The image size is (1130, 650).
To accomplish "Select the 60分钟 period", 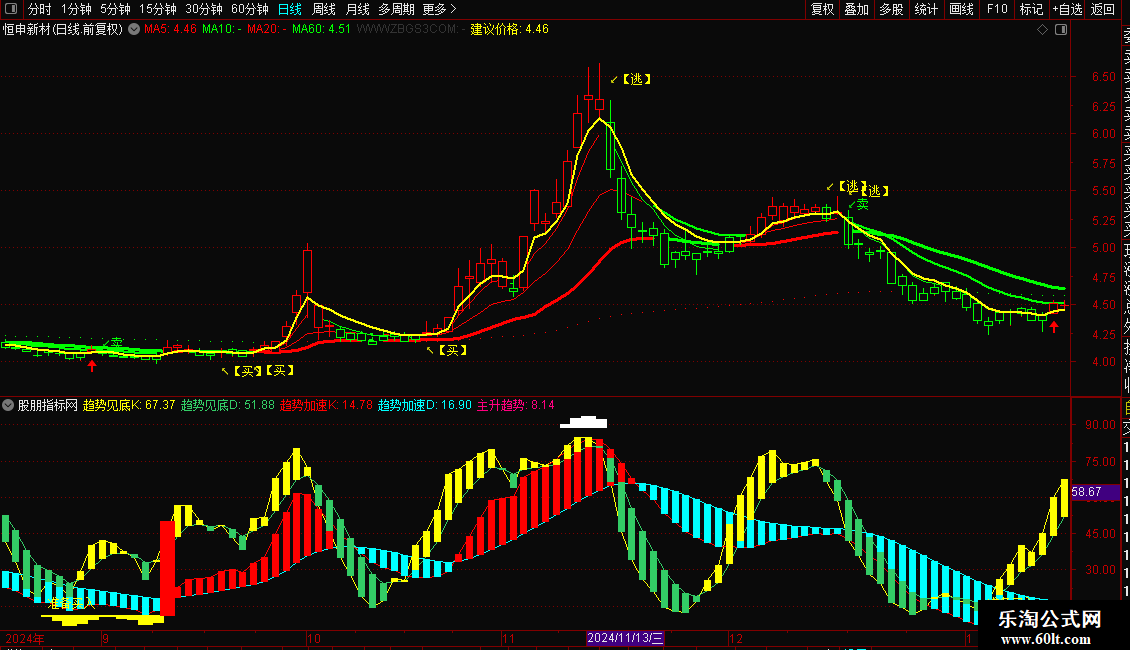I will point(250,9).
